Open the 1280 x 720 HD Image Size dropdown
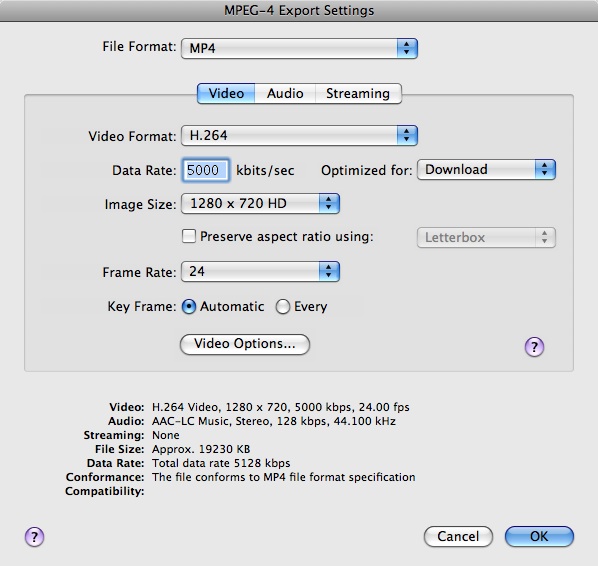 click(x=260, y=203)
